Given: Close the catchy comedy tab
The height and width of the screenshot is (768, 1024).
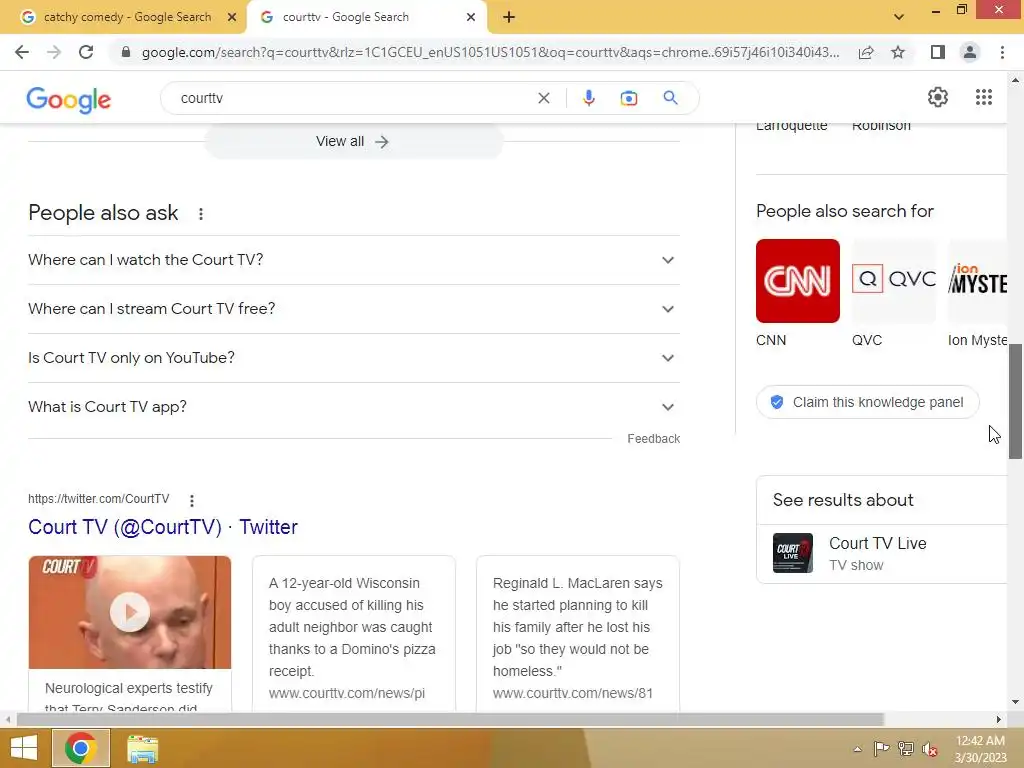Looking at the screenshot, I should [232, 17].
